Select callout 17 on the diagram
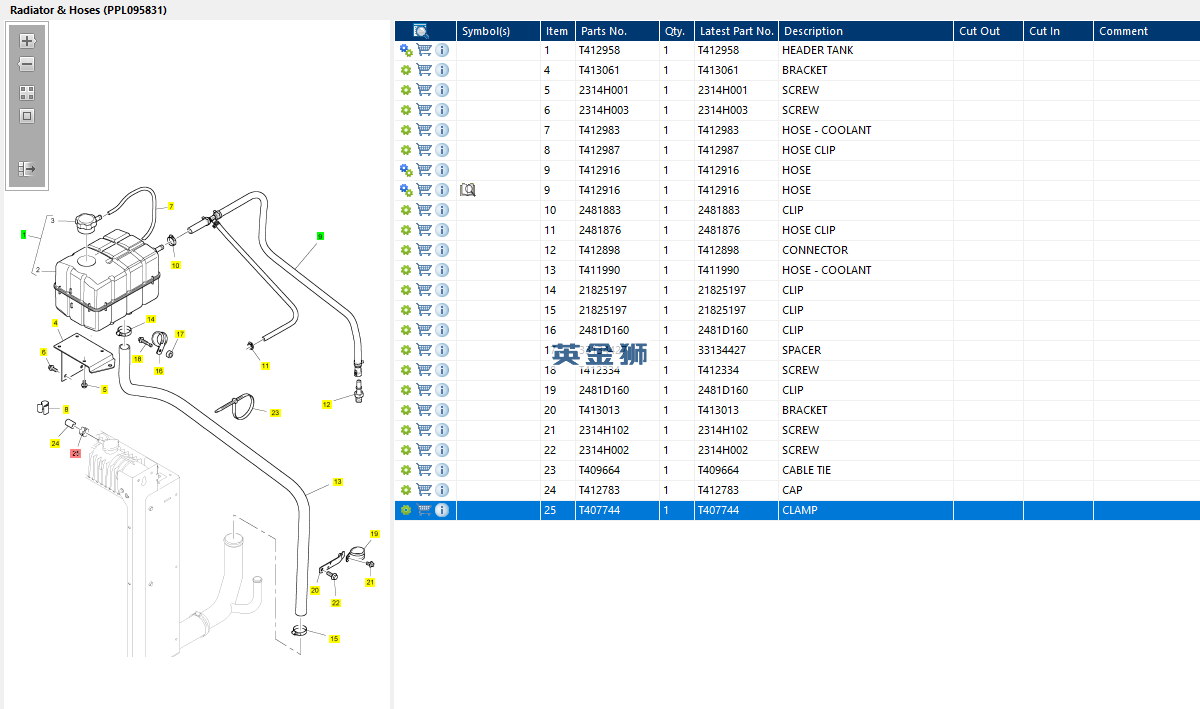The width and height of the screenshot is (1200, 709). tap(180, 334)
